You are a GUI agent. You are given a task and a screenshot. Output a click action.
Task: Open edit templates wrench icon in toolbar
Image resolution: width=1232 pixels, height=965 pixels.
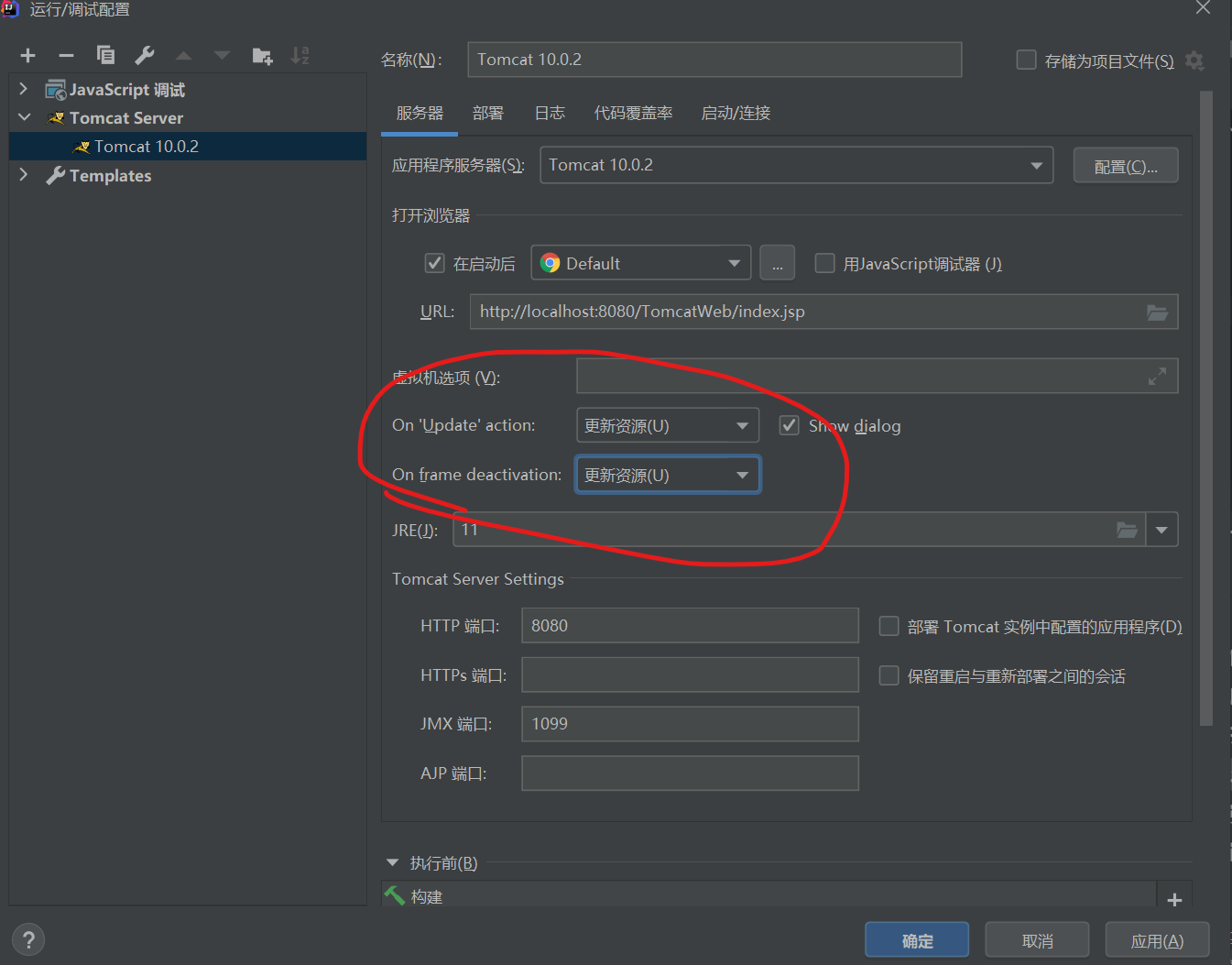coord(145,56)
